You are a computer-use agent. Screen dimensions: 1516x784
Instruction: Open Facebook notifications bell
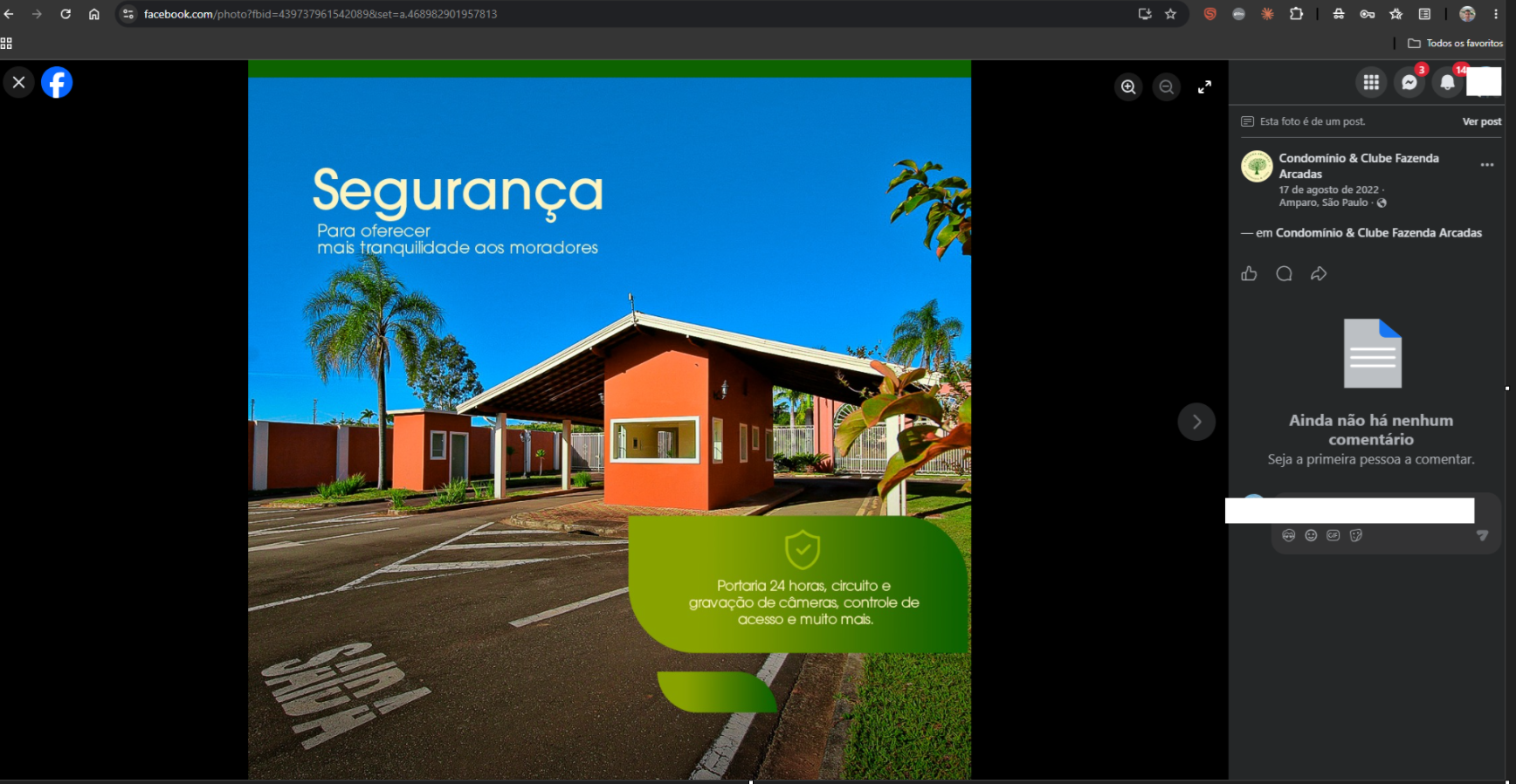click(x=1447, y=82)
